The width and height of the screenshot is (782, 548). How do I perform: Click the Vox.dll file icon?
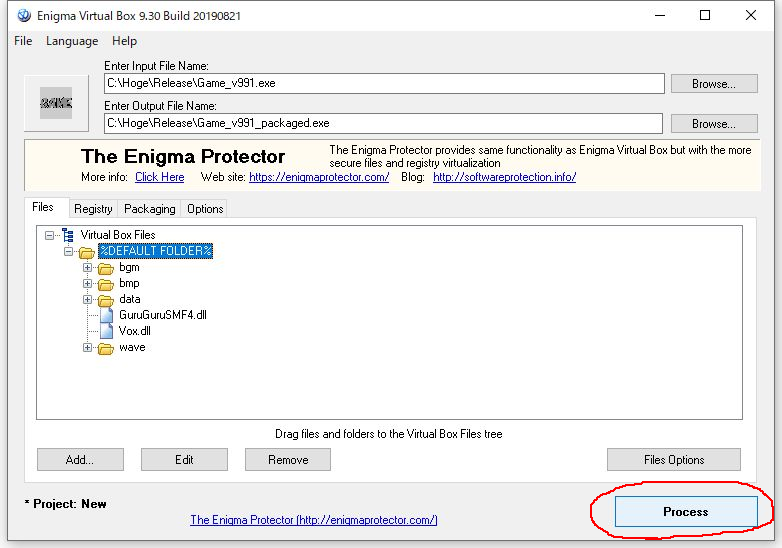[107, 331]
